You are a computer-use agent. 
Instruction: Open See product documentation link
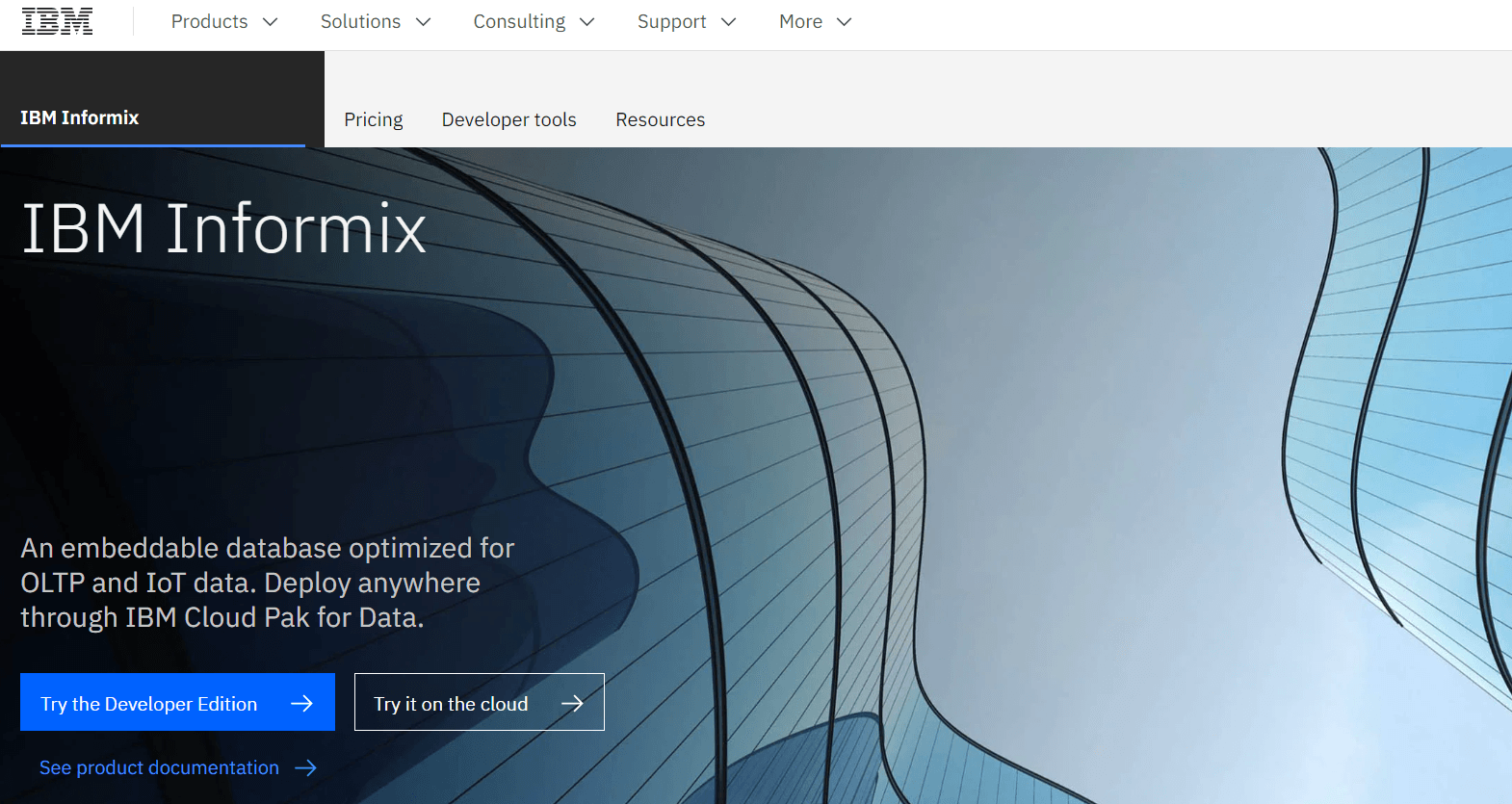point(178,767)
